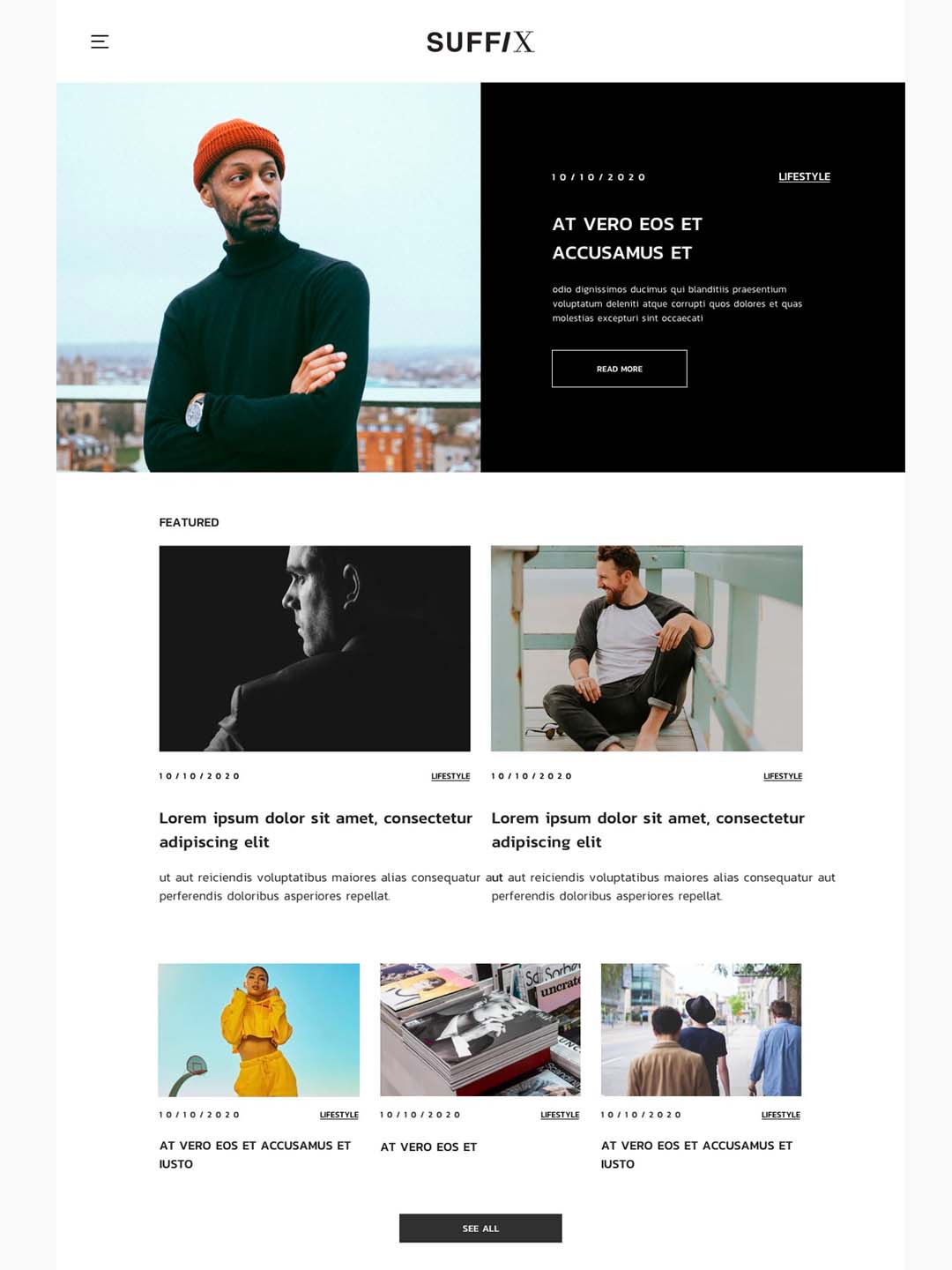This screenshot has width=952, height=1270.
Task: Open first Lorem ipsum dolor featured title
Action: tap(316, 830)
